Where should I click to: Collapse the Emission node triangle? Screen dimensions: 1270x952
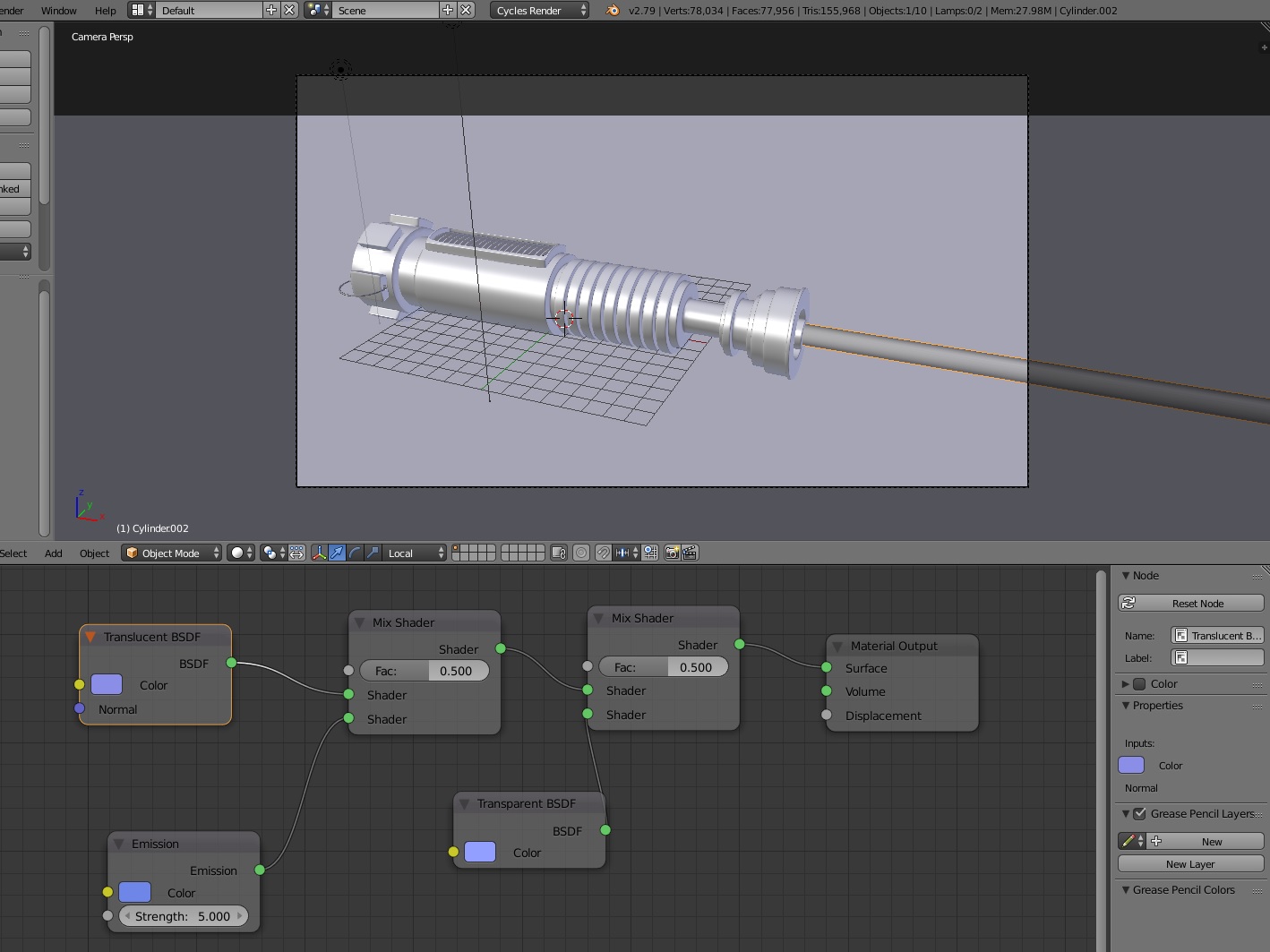click(118, 844)
